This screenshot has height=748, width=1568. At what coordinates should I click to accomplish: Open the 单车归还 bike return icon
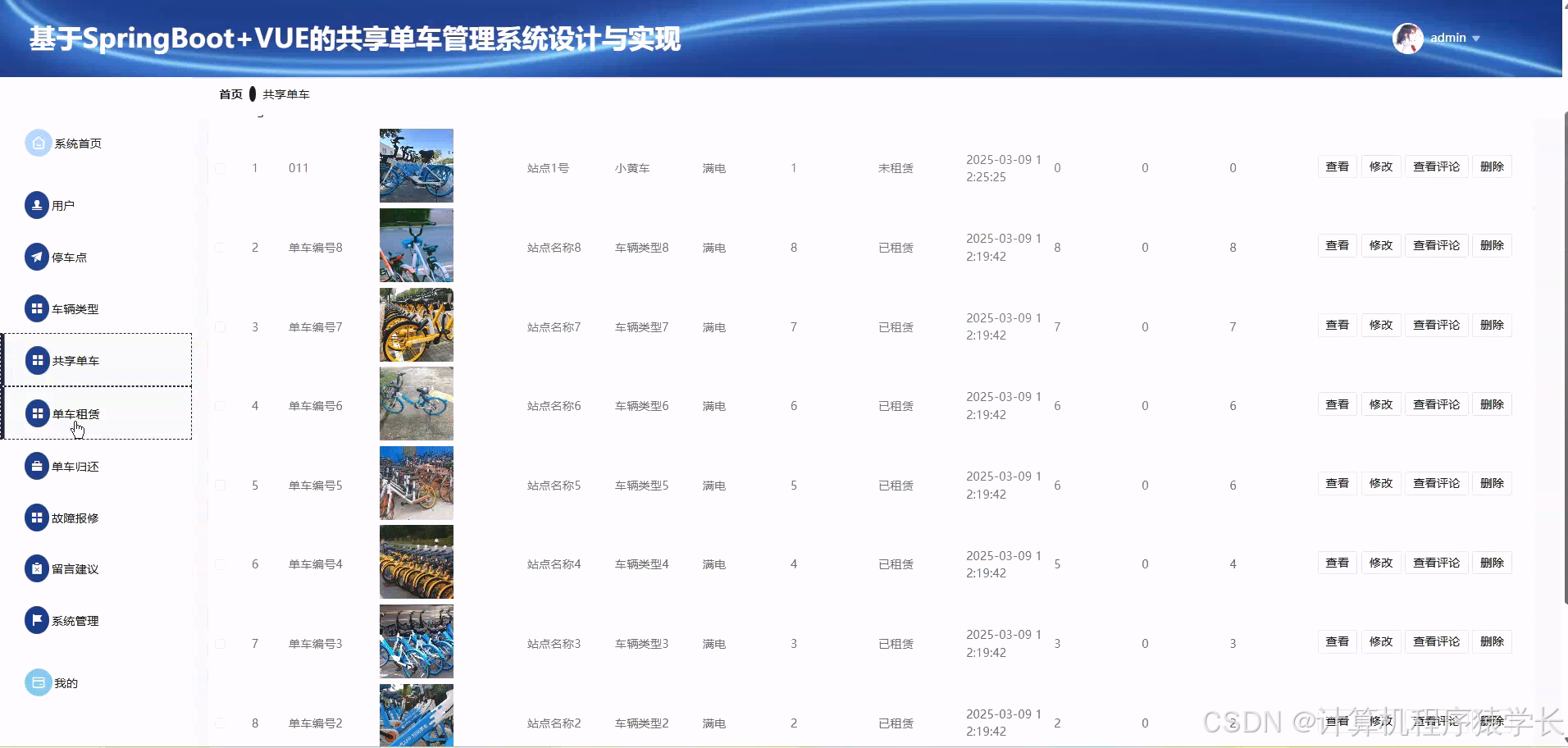pyautogui.click(x=37, y=466)
